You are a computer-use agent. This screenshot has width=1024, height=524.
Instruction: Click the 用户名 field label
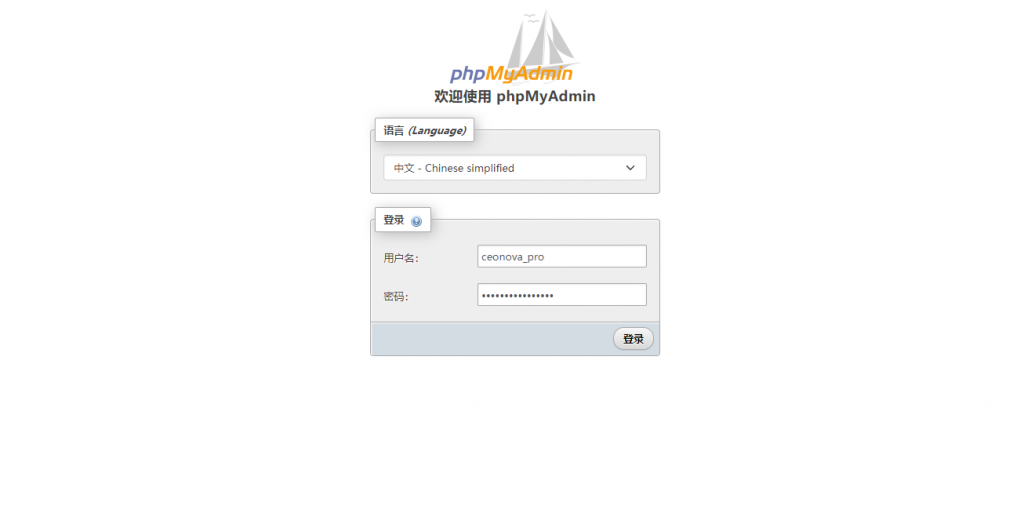401,258
